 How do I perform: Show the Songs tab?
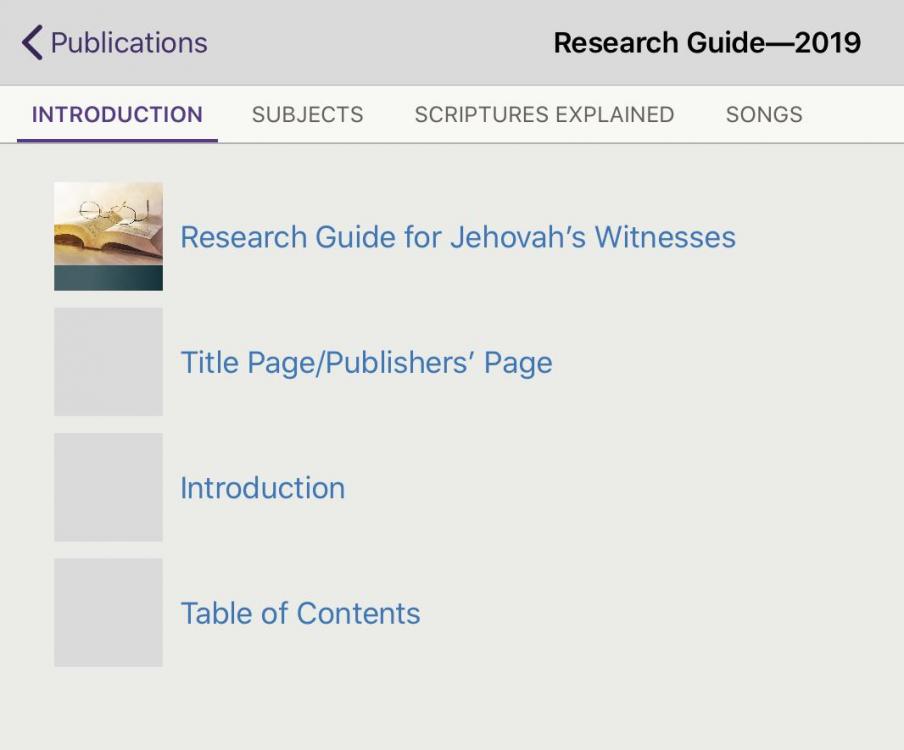click(764, 114)
